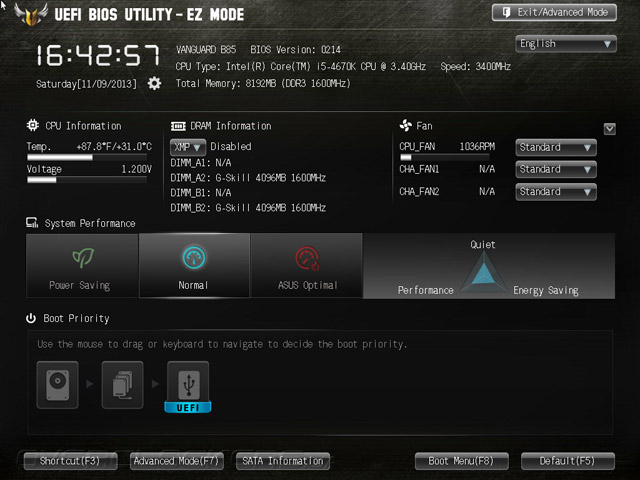Click the Performance triangle label

pyautogui.click(x=425, y=290)
